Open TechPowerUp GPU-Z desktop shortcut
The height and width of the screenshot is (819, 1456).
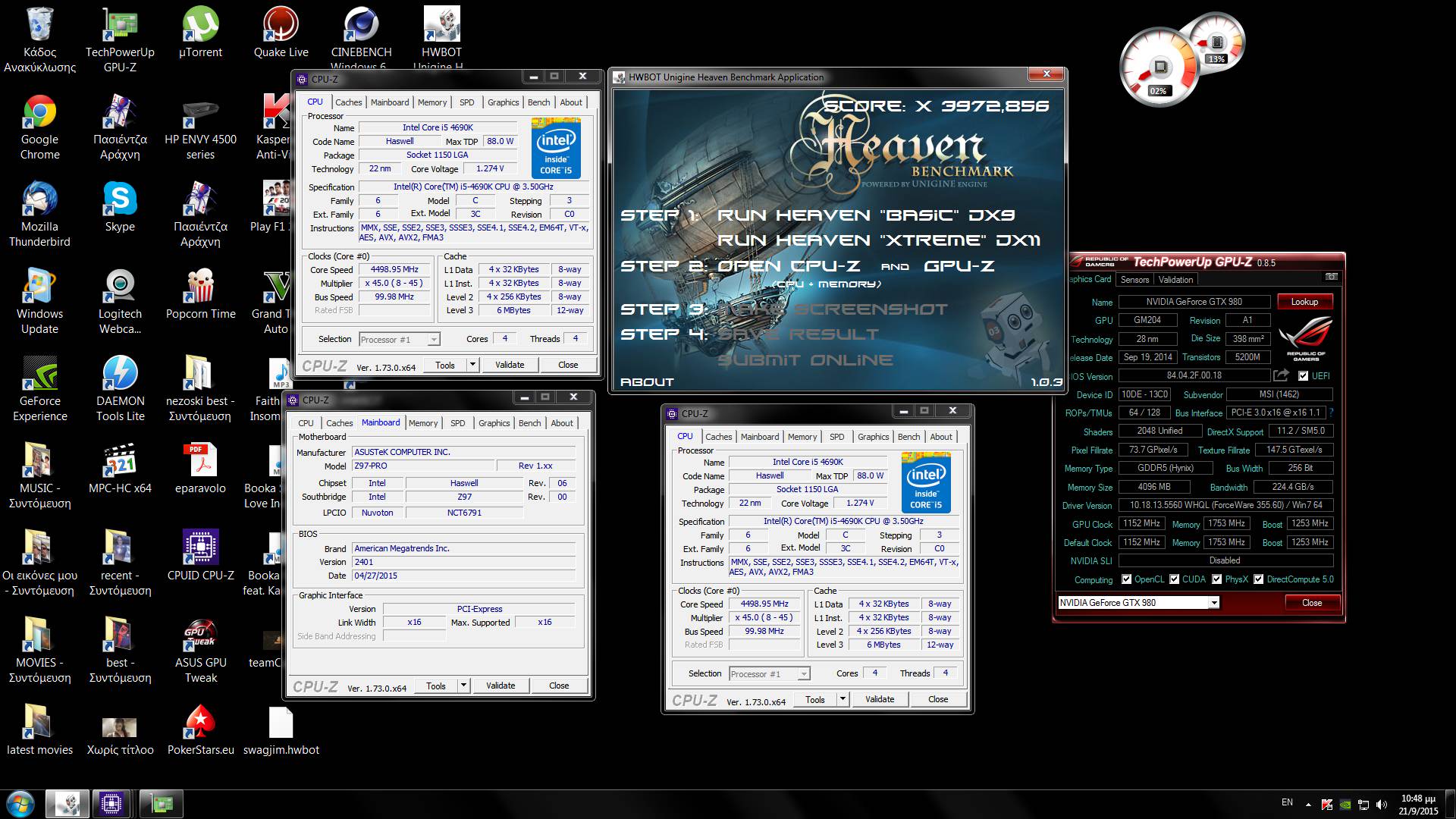[x=120, y=39]
